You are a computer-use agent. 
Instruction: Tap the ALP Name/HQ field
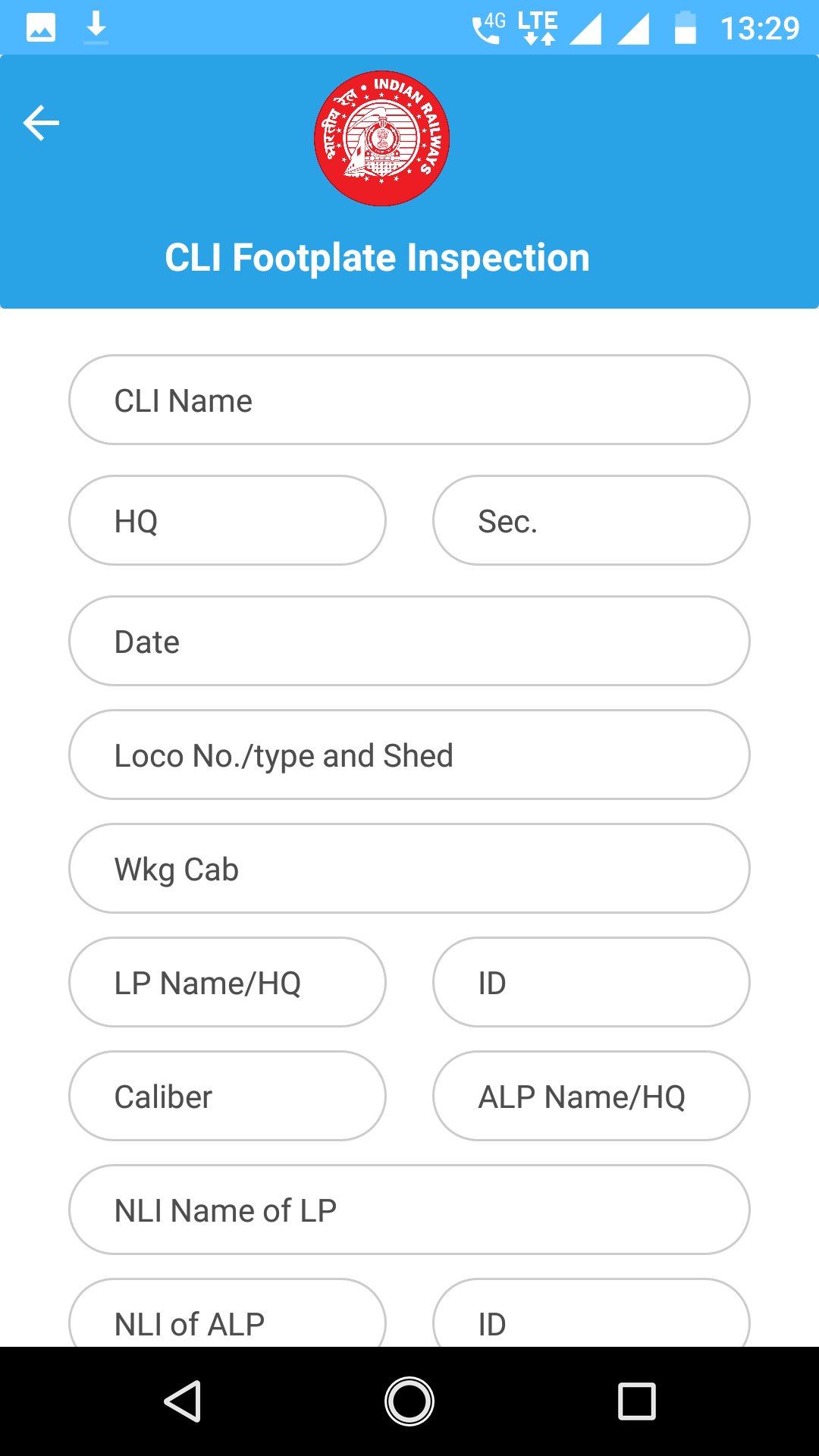point(591,1096)
